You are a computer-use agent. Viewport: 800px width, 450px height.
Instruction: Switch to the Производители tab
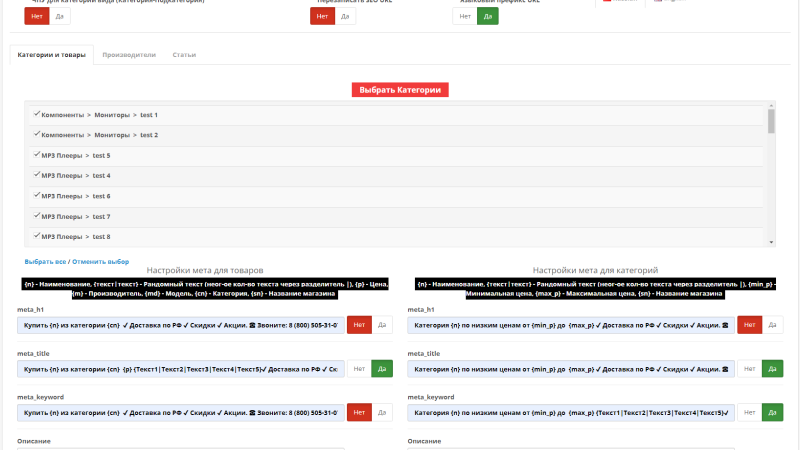(129, 55)
